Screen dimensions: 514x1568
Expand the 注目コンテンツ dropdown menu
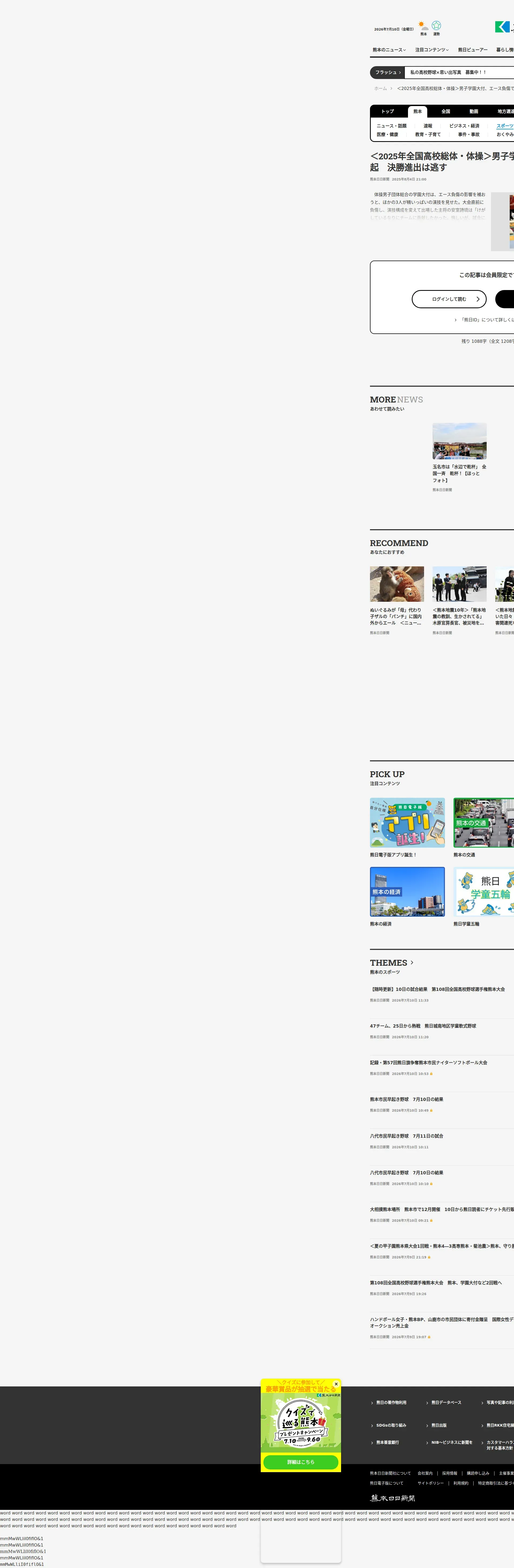point(432,50)
